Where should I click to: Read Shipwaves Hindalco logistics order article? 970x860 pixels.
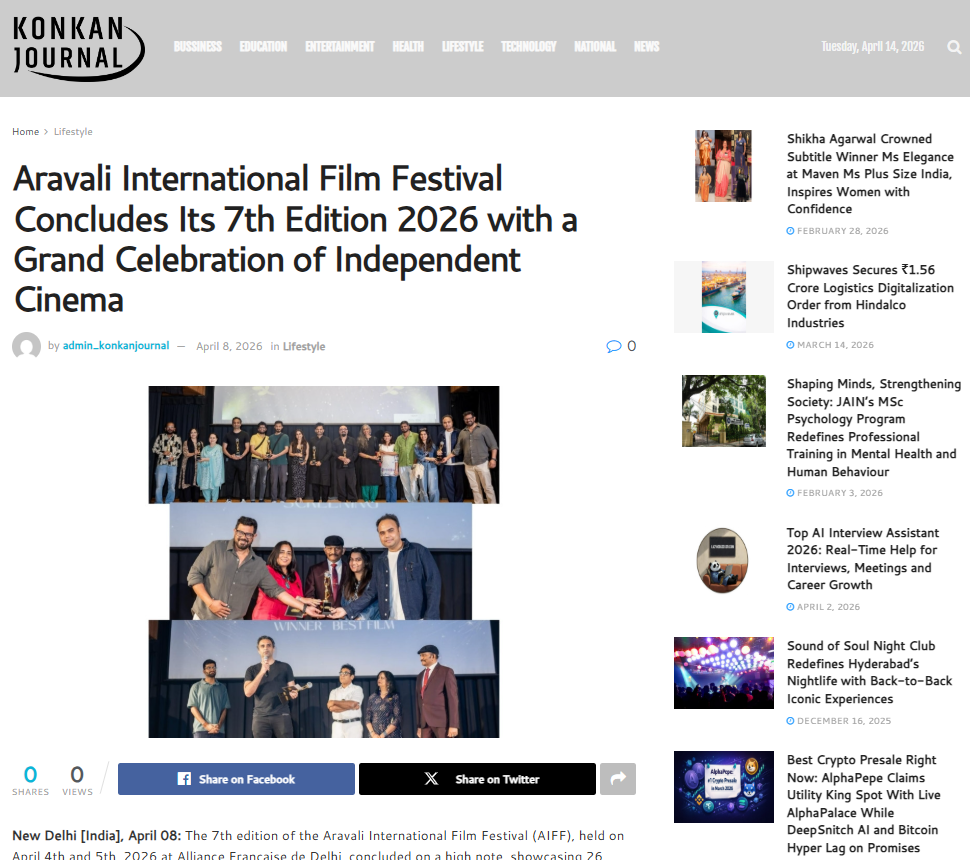870,296
